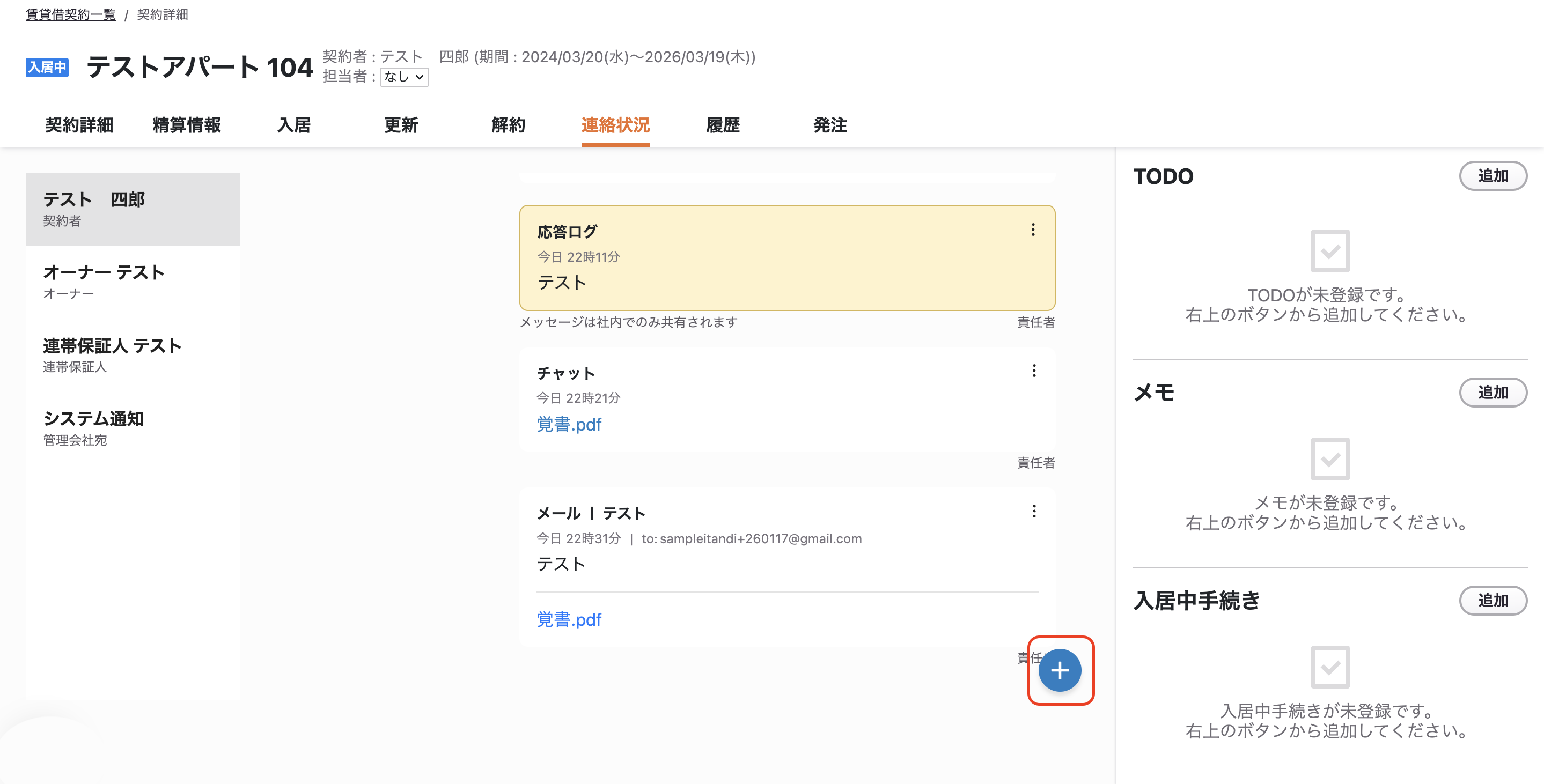1544x784 pixels.
Task: Add a new TODO with 追加 button
Action: [x=1492, y=176]
